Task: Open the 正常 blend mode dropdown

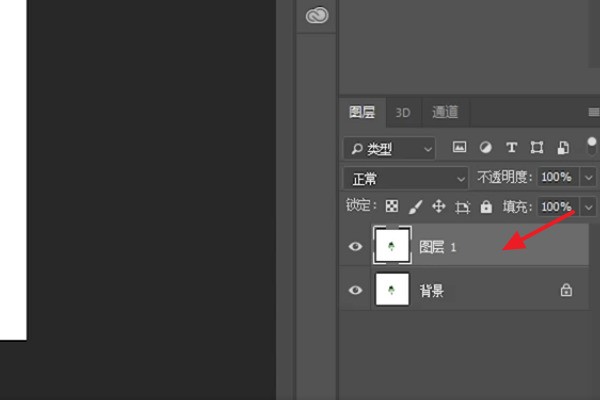Action: click(405, 178)
